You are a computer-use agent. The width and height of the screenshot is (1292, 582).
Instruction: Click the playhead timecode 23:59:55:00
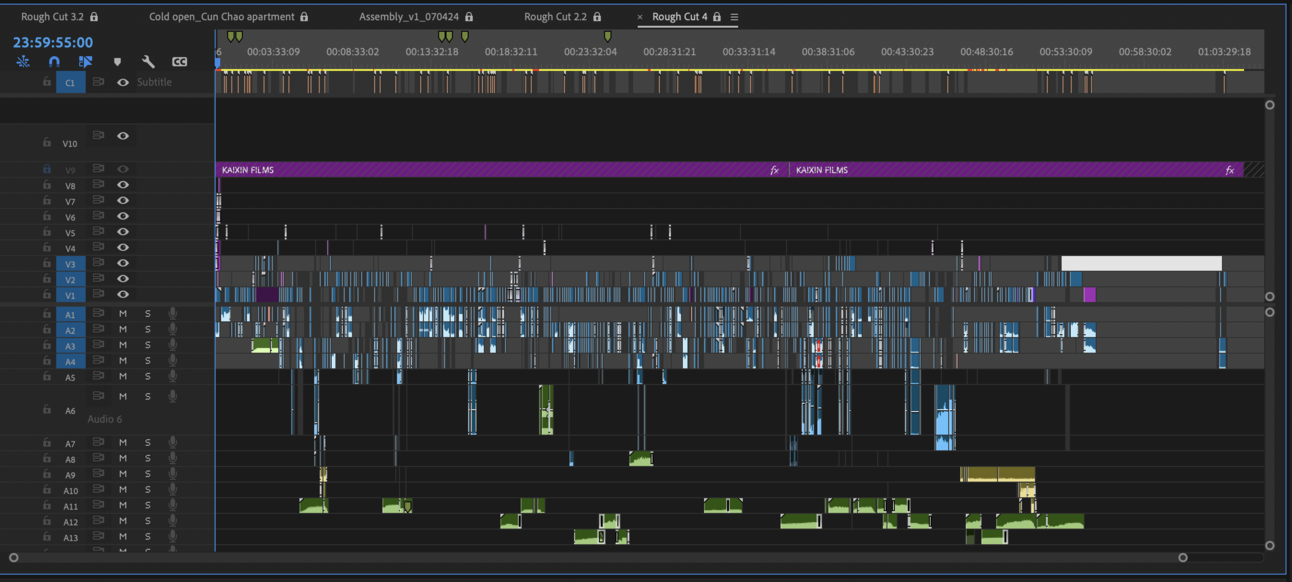(53, 42)
